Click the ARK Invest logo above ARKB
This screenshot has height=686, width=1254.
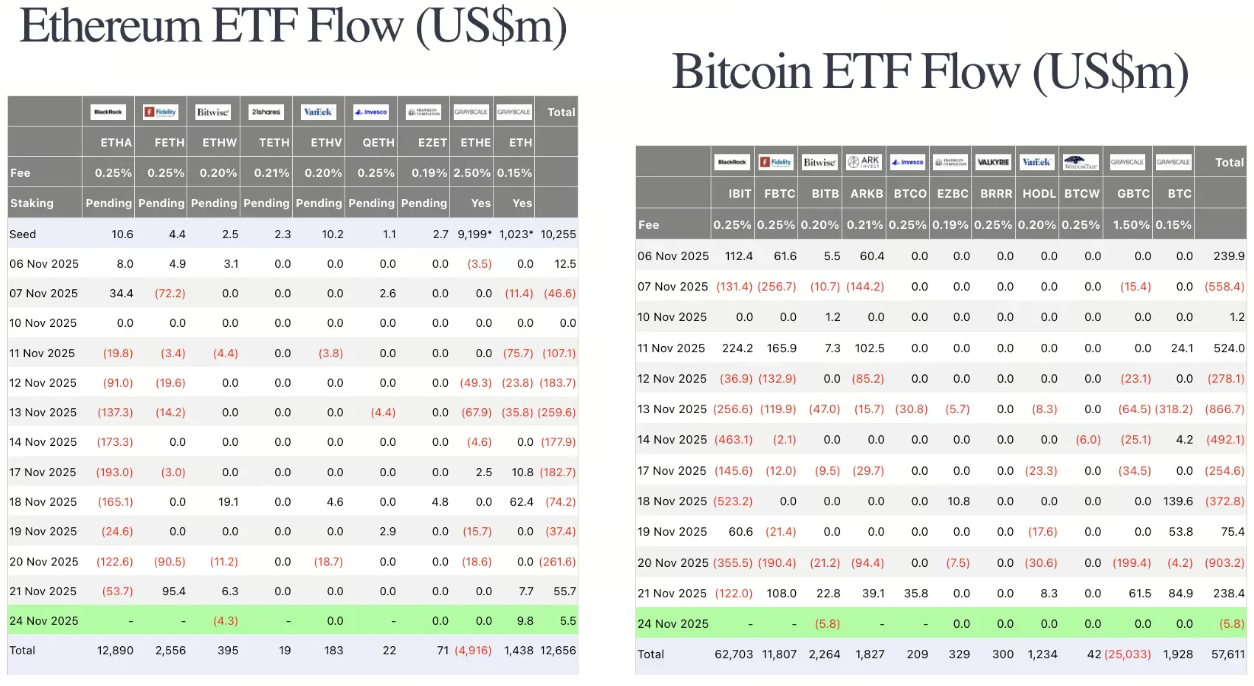click(863, 162)
